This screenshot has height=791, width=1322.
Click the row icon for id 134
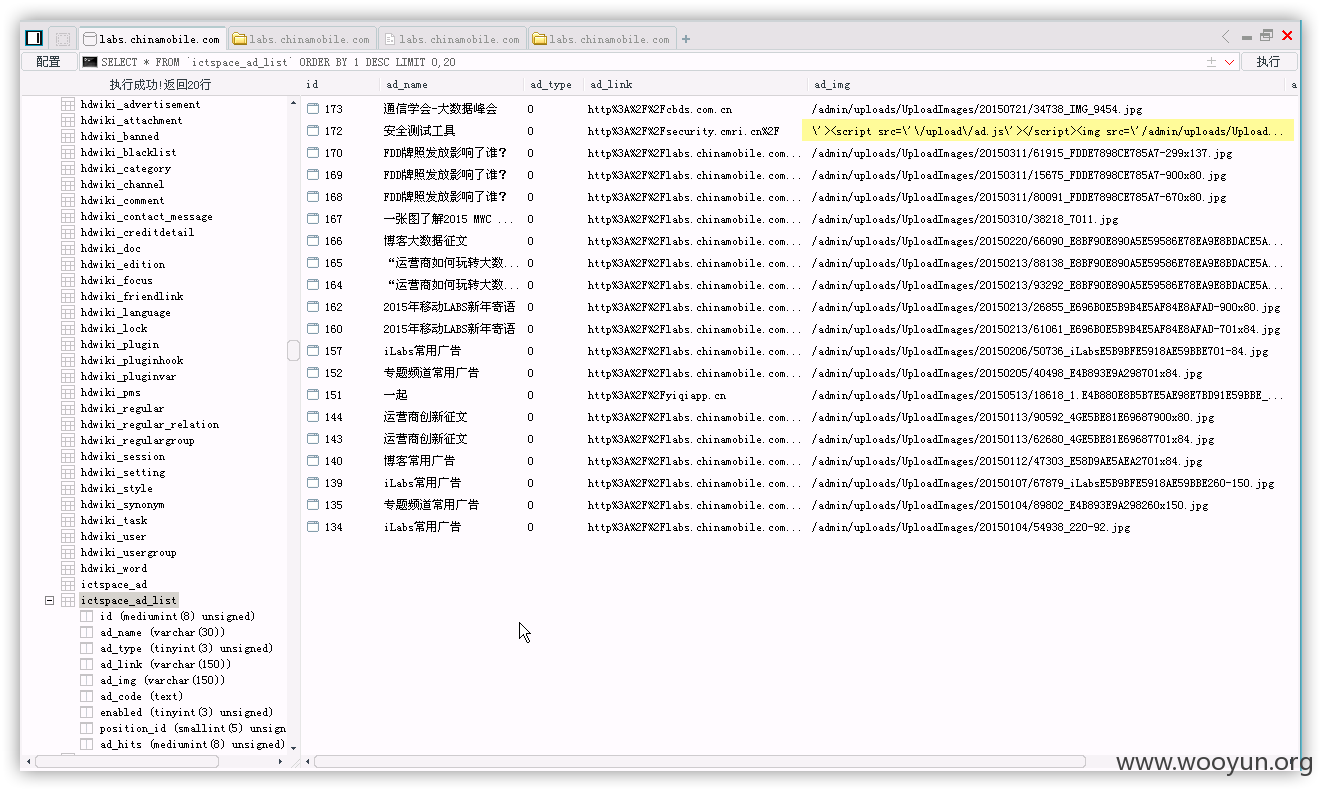point(313,527)
